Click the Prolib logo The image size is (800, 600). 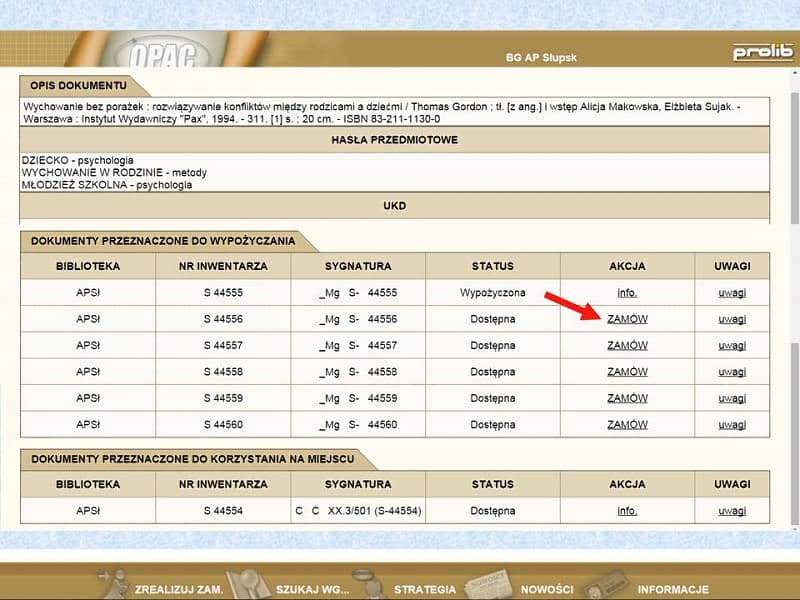[x=762, y=53]
